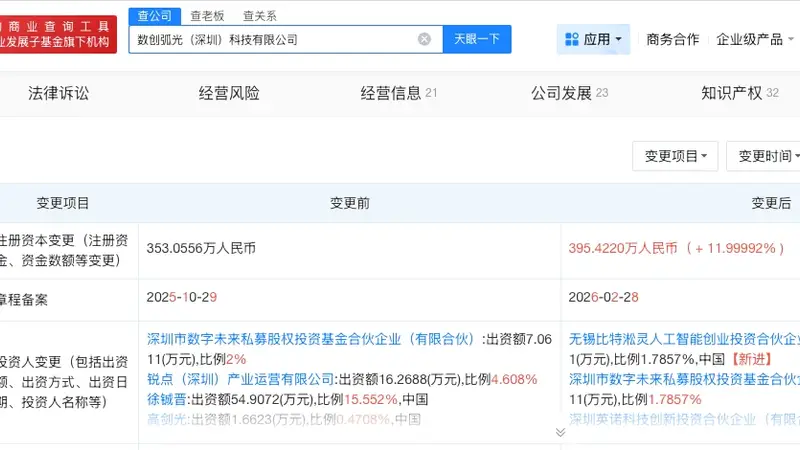Open the 商务合作 link
The height and width of the screenshot is (450, 800).
pyautogui.click(x=672, y=39)
